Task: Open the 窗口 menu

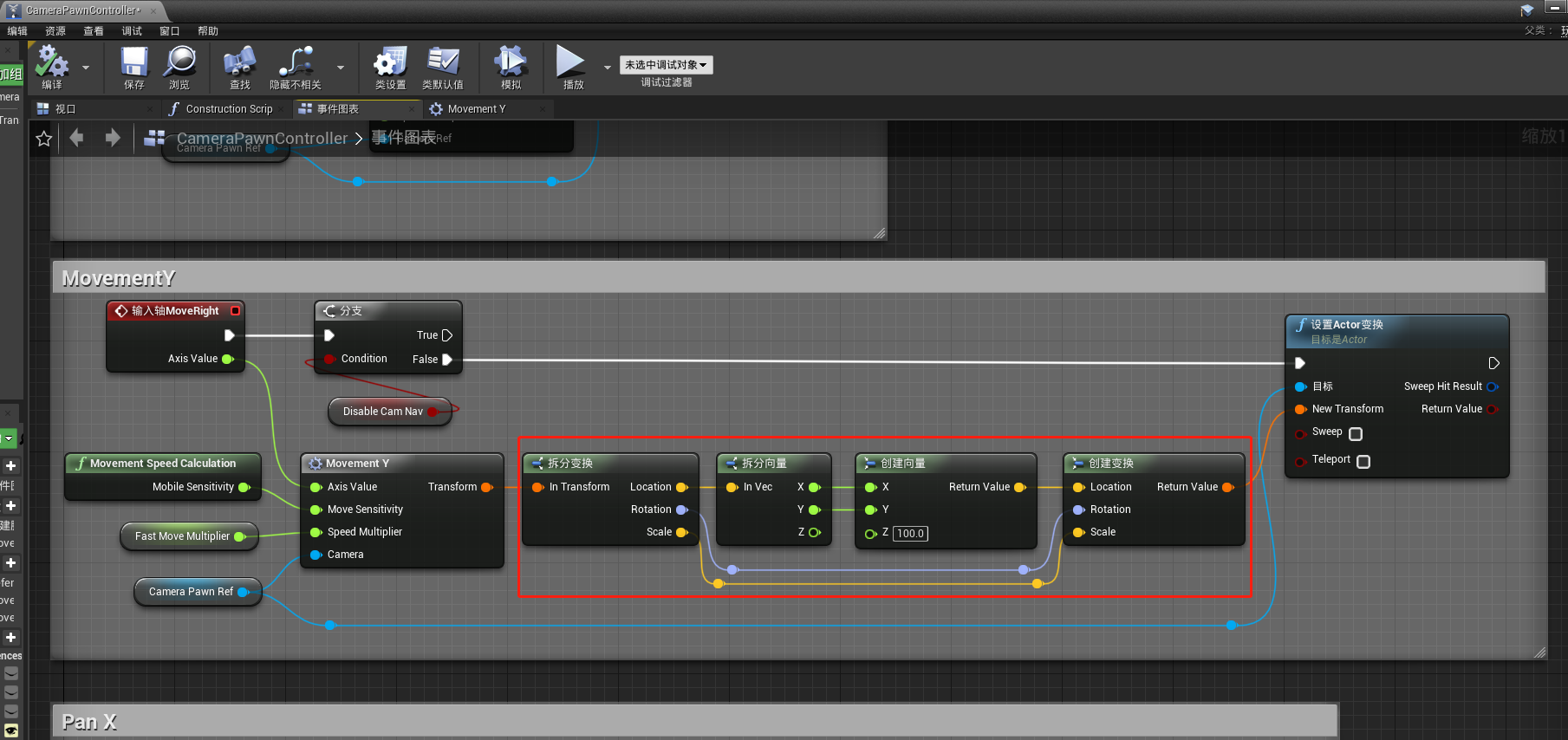Action: pos(170,31)
